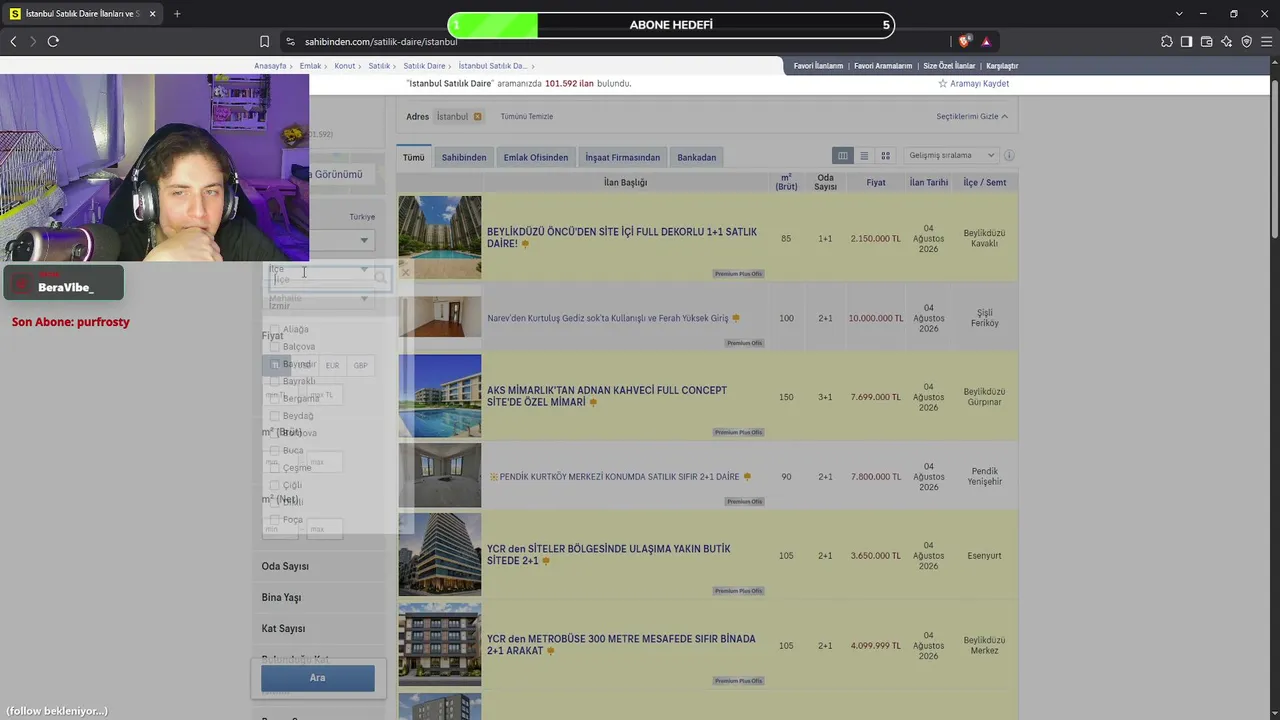Open Size Özel İlanlar link

(949, 66)
